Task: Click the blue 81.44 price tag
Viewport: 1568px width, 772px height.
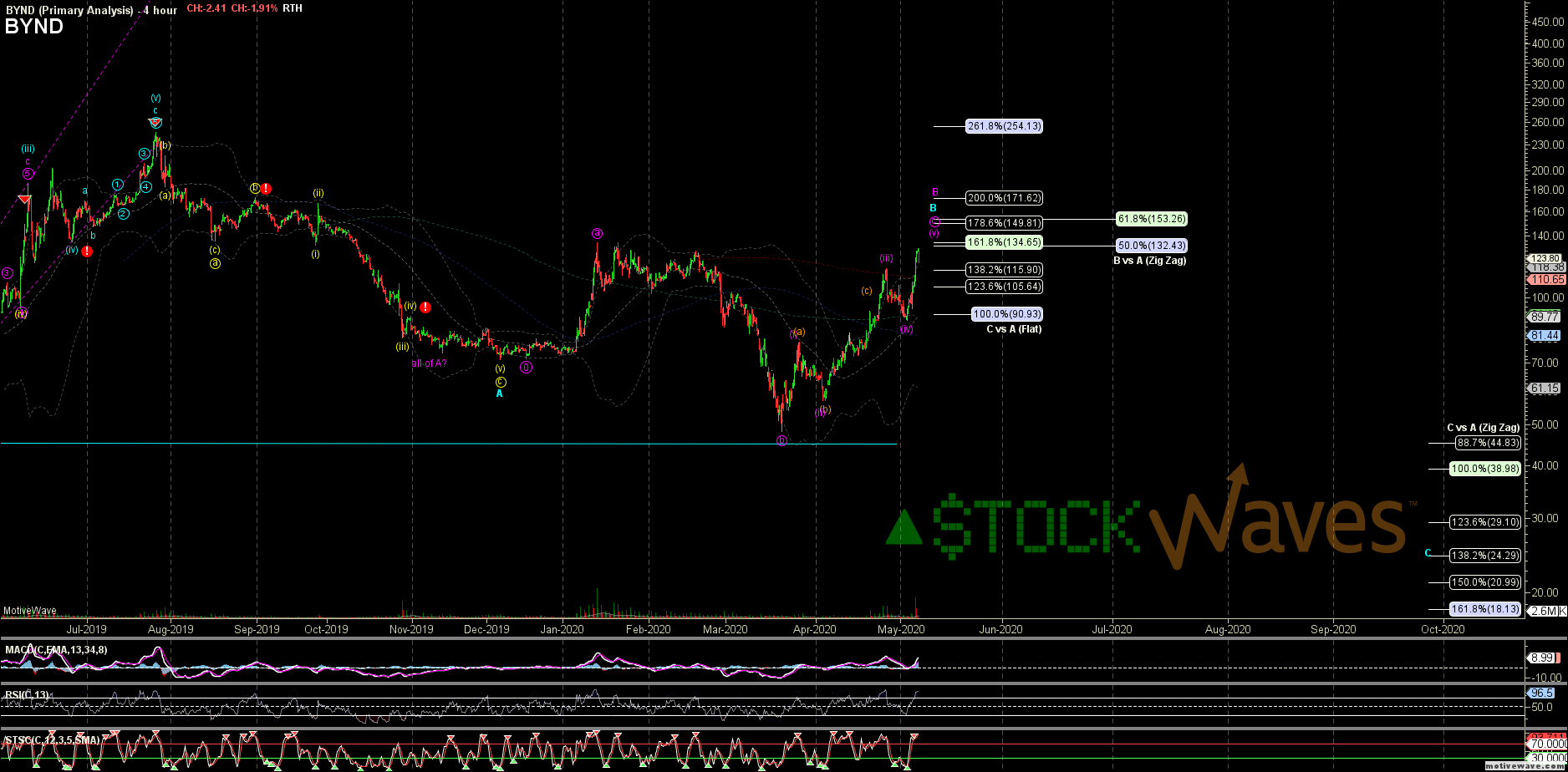Action: coord(1543,335)
